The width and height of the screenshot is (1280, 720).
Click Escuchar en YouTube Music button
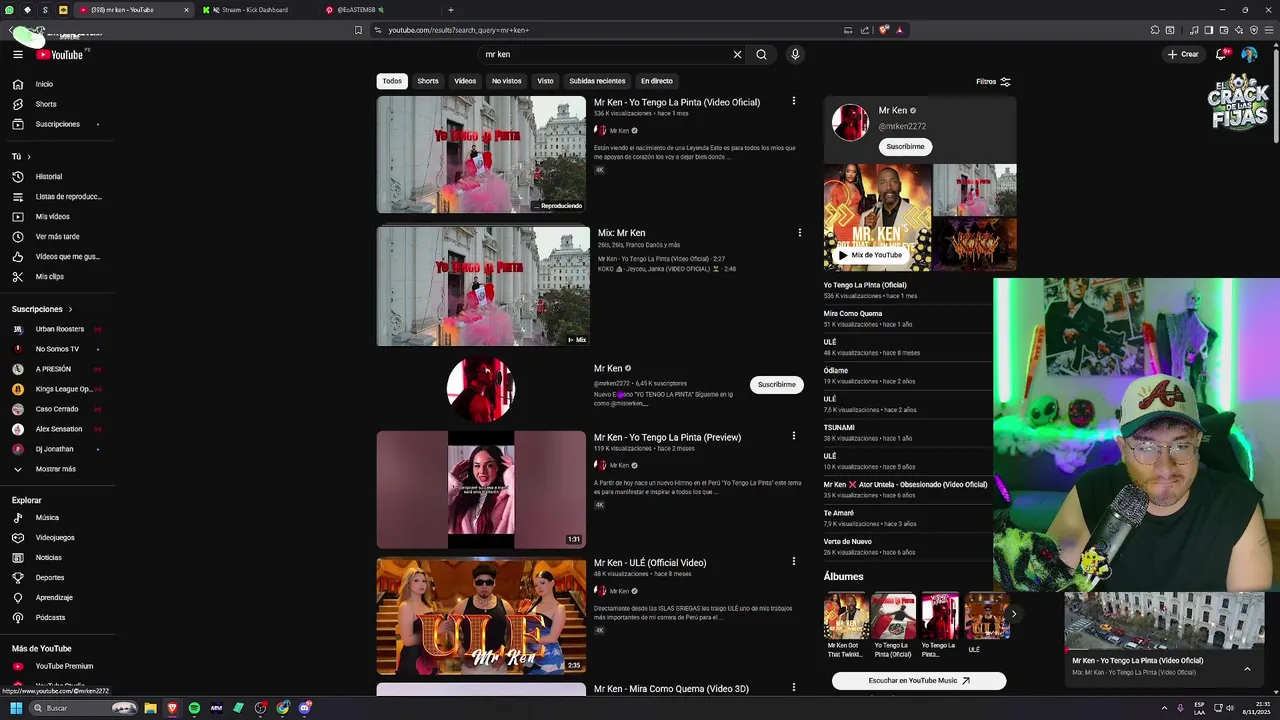[x=919, y=681]
